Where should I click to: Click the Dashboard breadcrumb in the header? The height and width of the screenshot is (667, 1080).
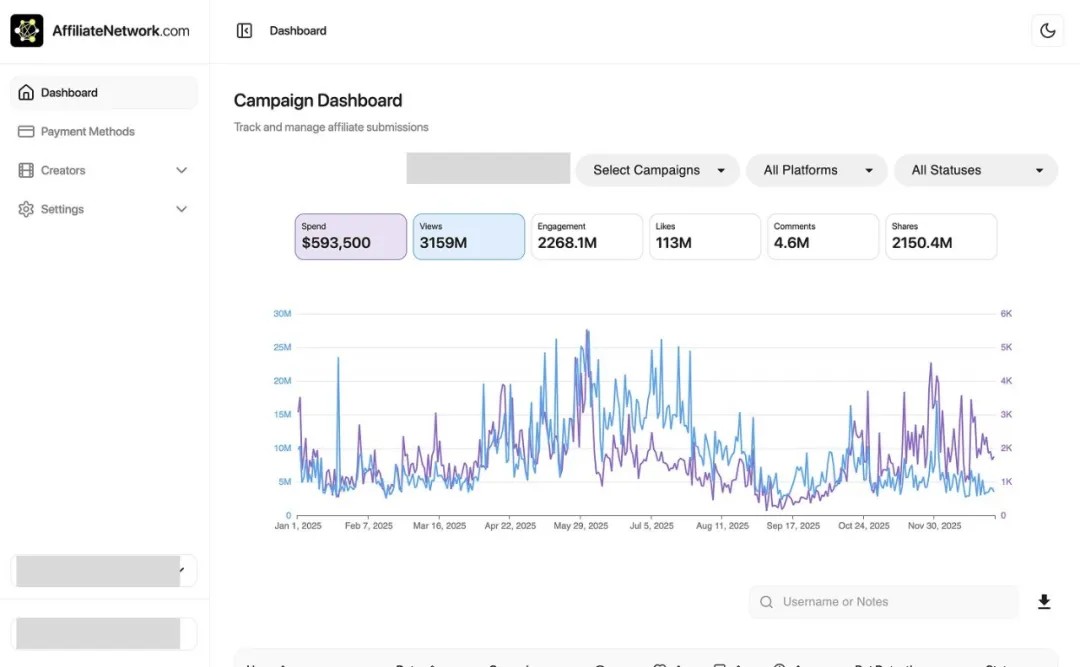click(298, 31)
